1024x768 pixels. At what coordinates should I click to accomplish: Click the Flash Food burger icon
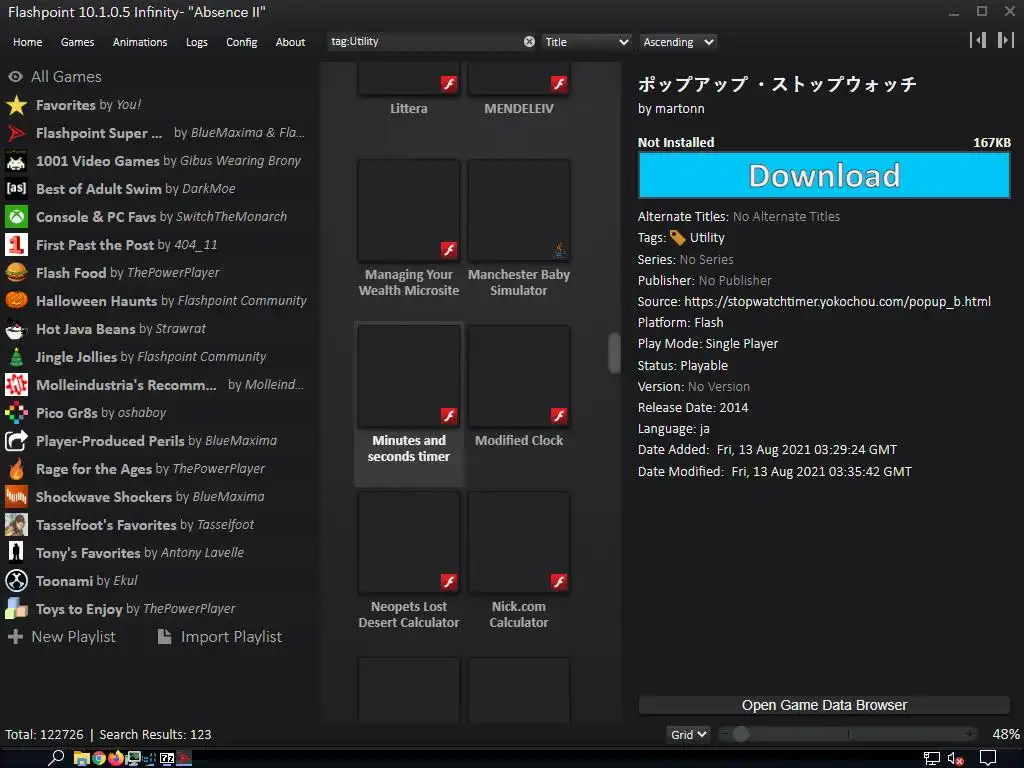click(x=16, y=273)
